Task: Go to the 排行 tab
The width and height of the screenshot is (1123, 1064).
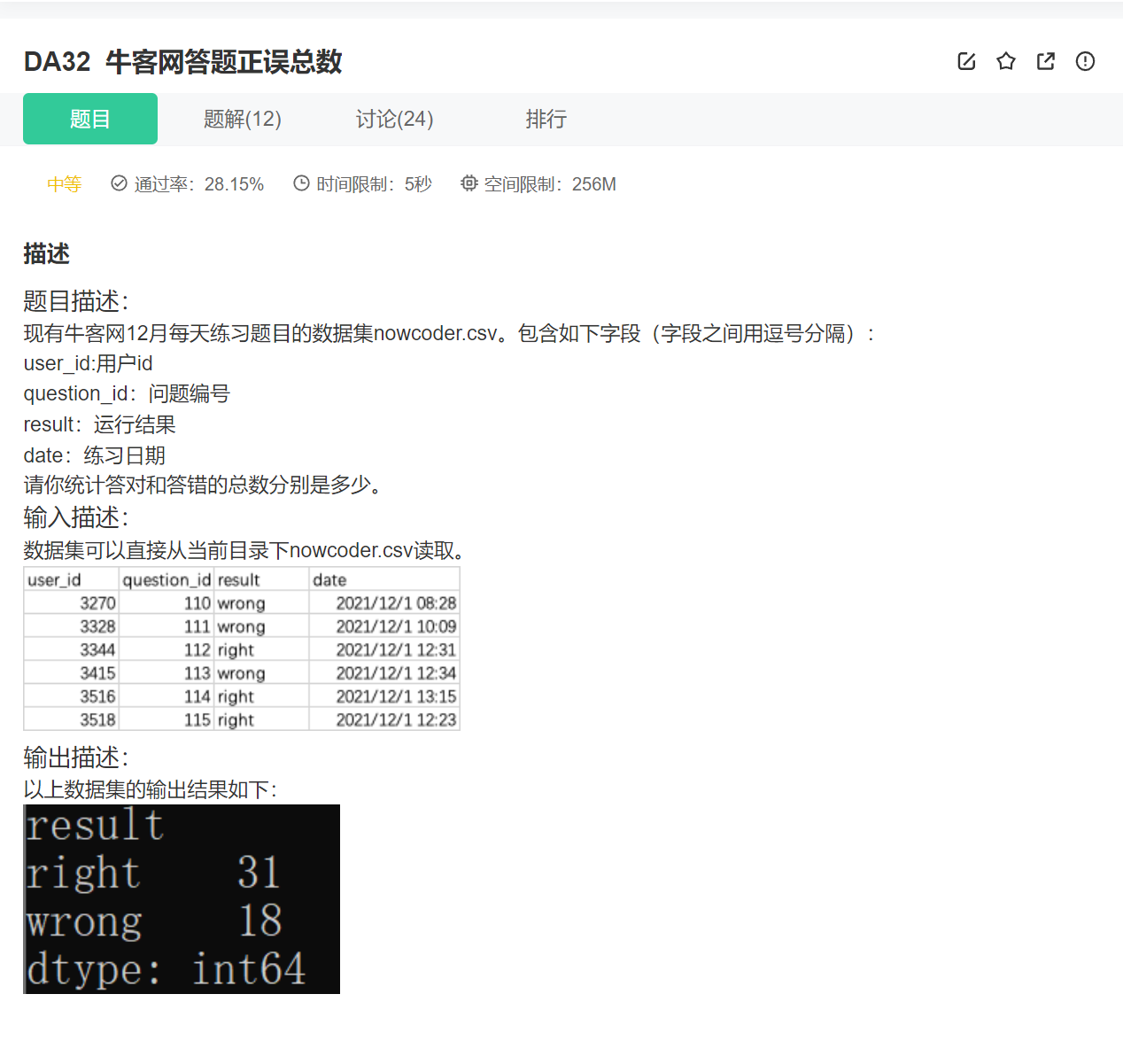Action: [546, 119]
